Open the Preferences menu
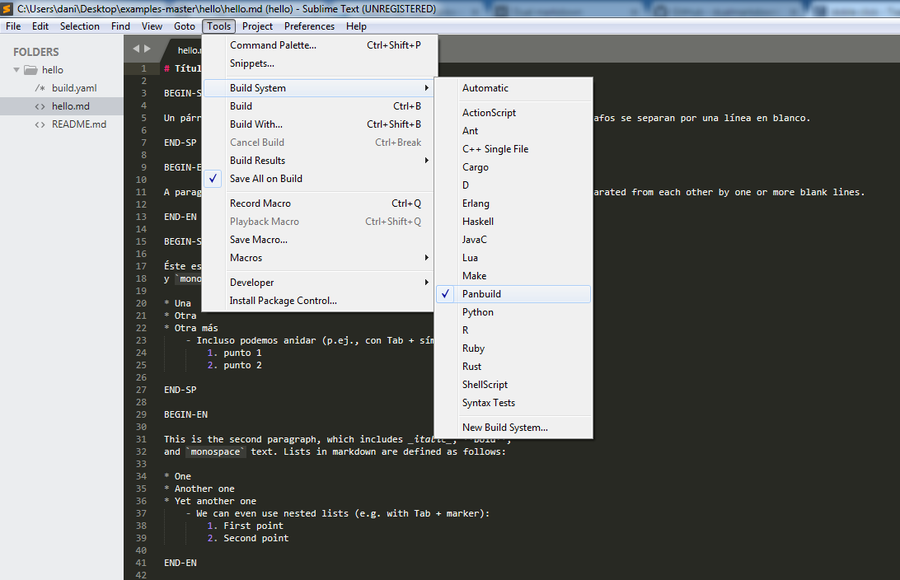This screenshot has width=900, height=580. pos(309,26)
